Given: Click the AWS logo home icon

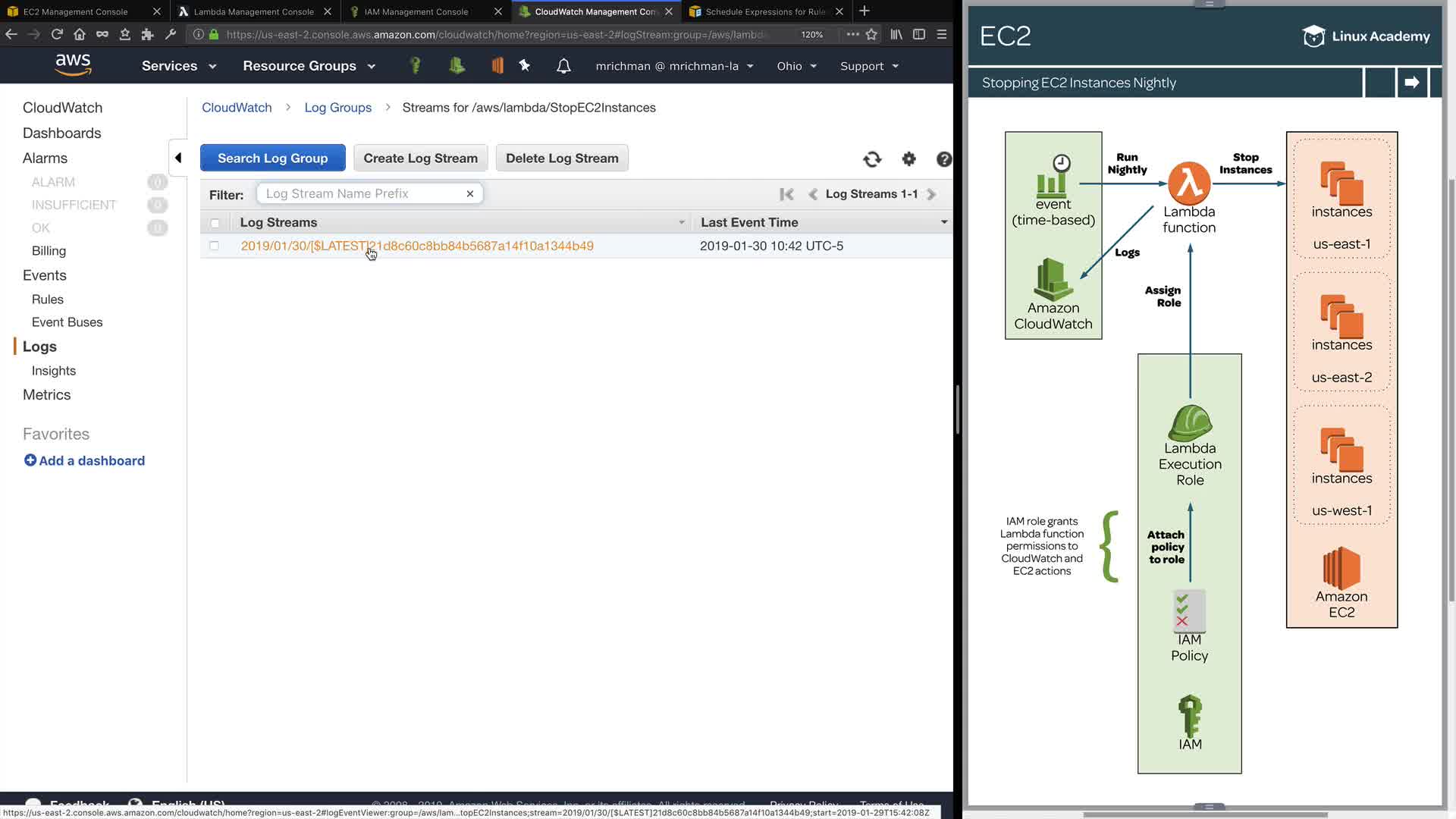Looking at the screenshot, I should click(73, 65).
